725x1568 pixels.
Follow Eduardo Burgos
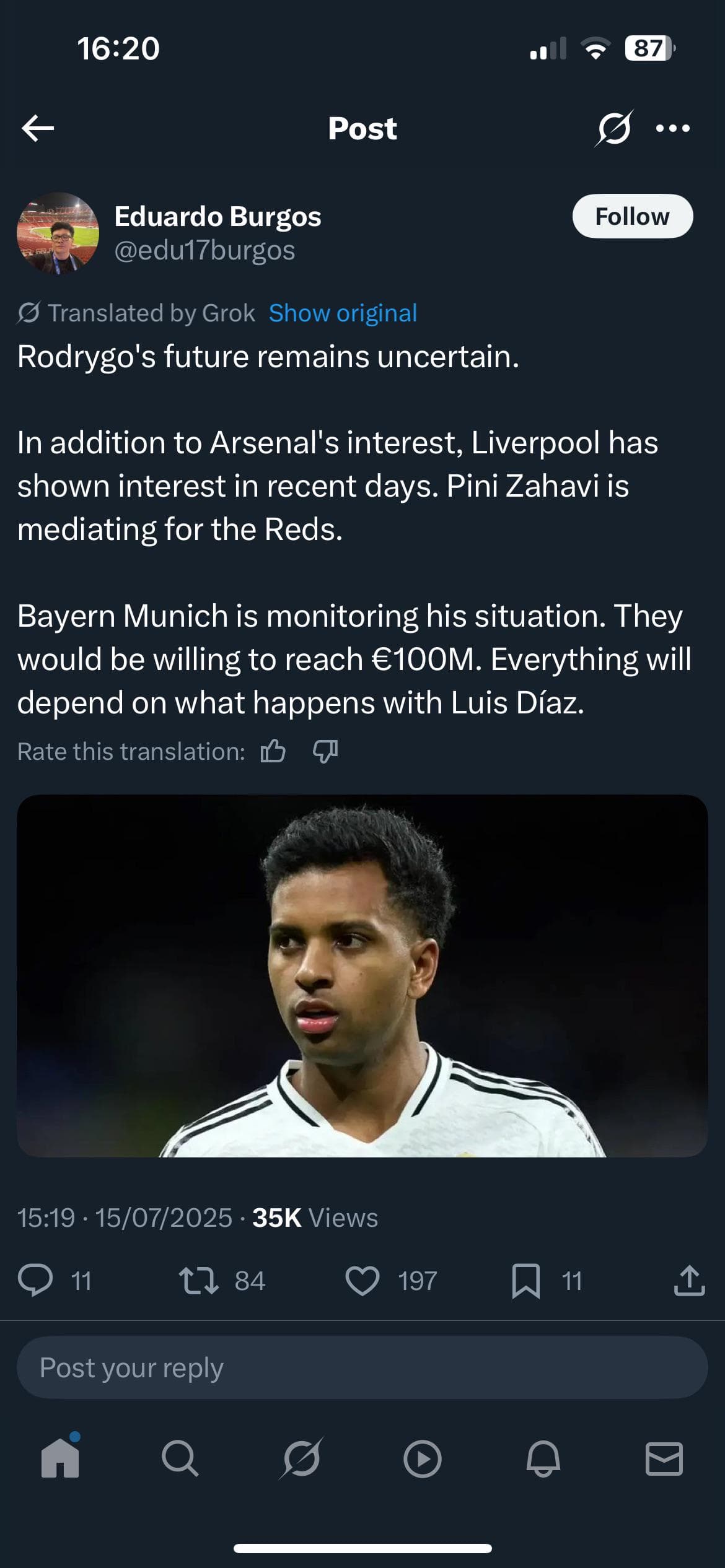pyautogui.click(x=632, y=216)
